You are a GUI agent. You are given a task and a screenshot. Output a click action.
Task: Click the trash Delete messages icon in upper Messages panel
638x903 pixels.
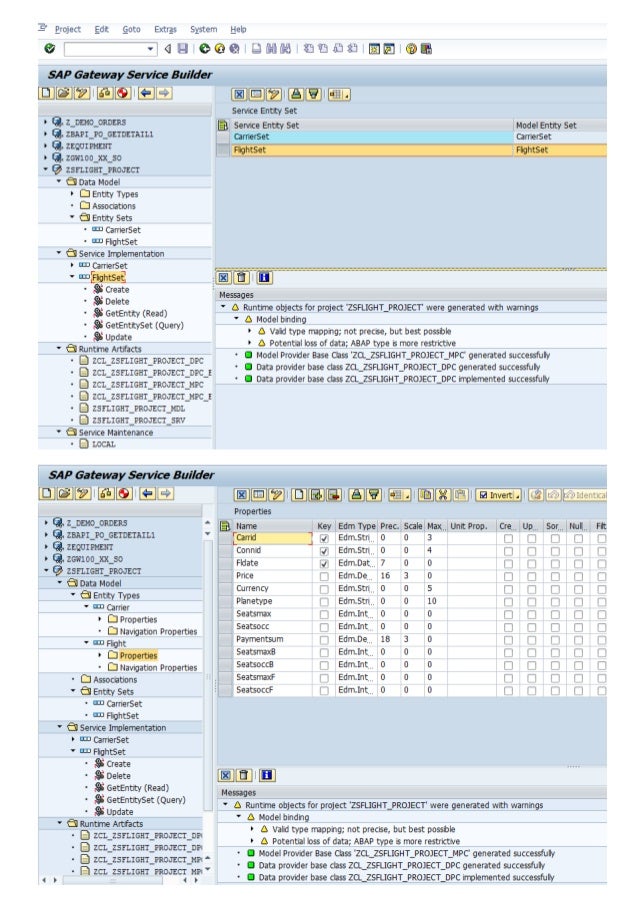click(242, 278)
